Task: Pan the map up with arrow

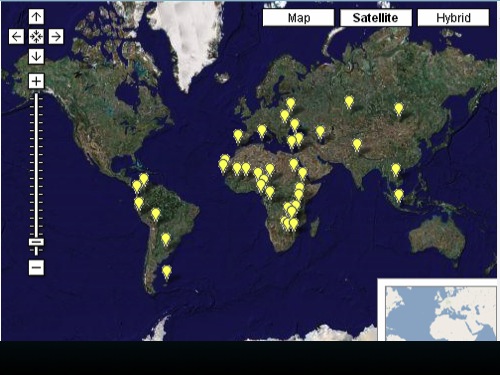Action: [x=36, y=16]
